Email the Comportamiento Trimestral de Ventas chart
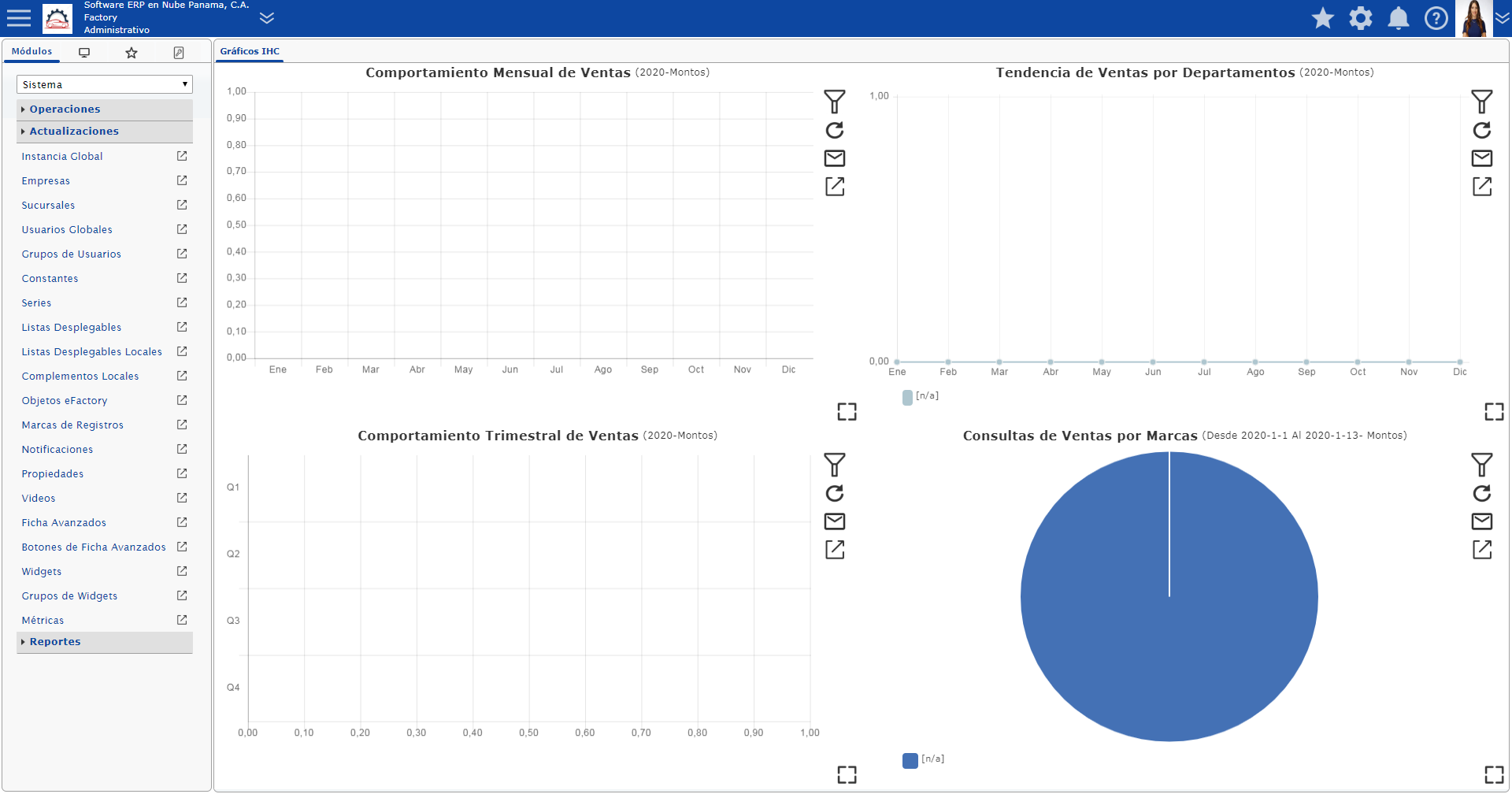Image resolution: width=1512 pixels, height=794 pixels. (835, 521)
